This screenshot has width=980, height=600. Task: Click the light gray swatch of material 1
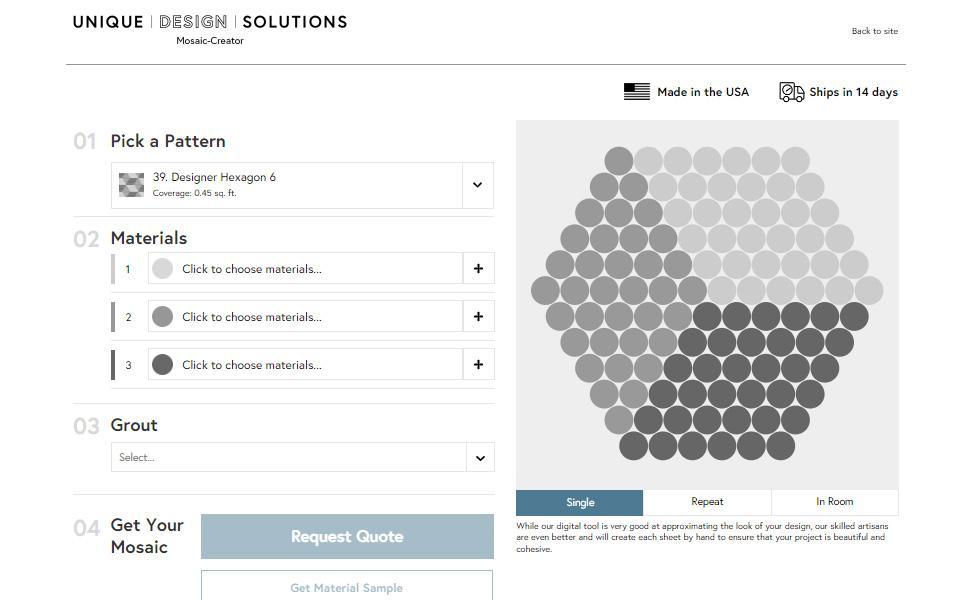162,269
